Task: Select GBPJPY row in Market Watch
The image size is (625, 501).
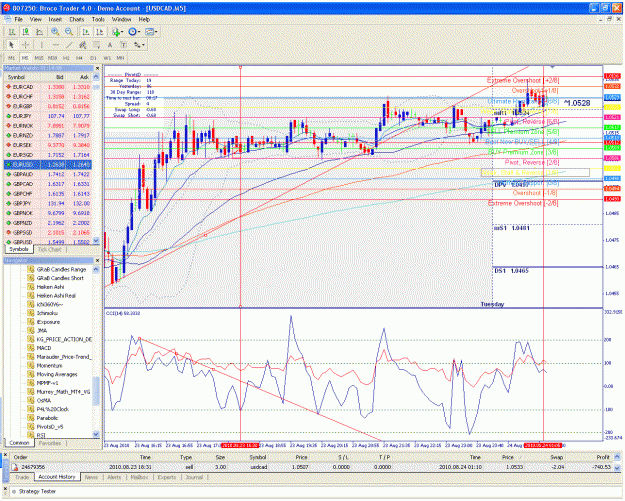Action: [48, 203]
